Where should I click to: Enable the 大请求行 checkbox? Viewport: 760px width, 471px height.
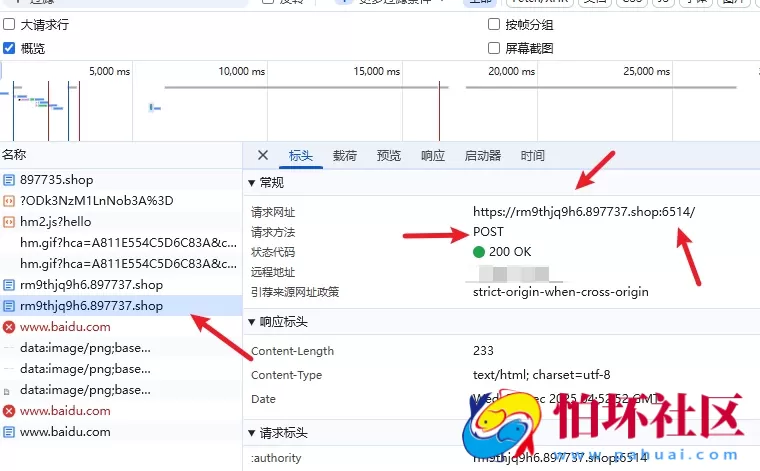[9, 24]
